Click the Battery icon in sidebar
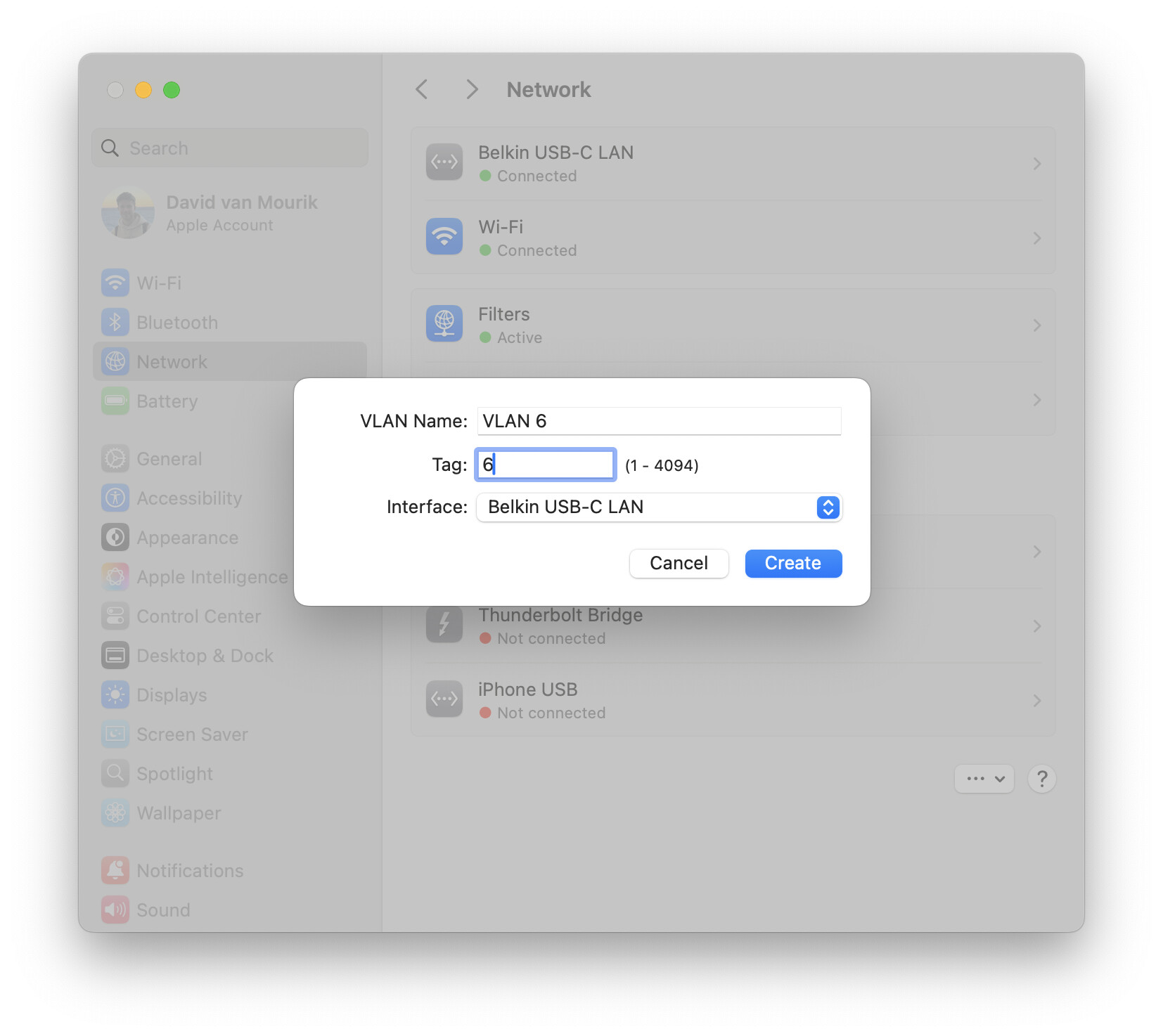This screenshot has height=1036, width=1163. [x=115, y=401]
